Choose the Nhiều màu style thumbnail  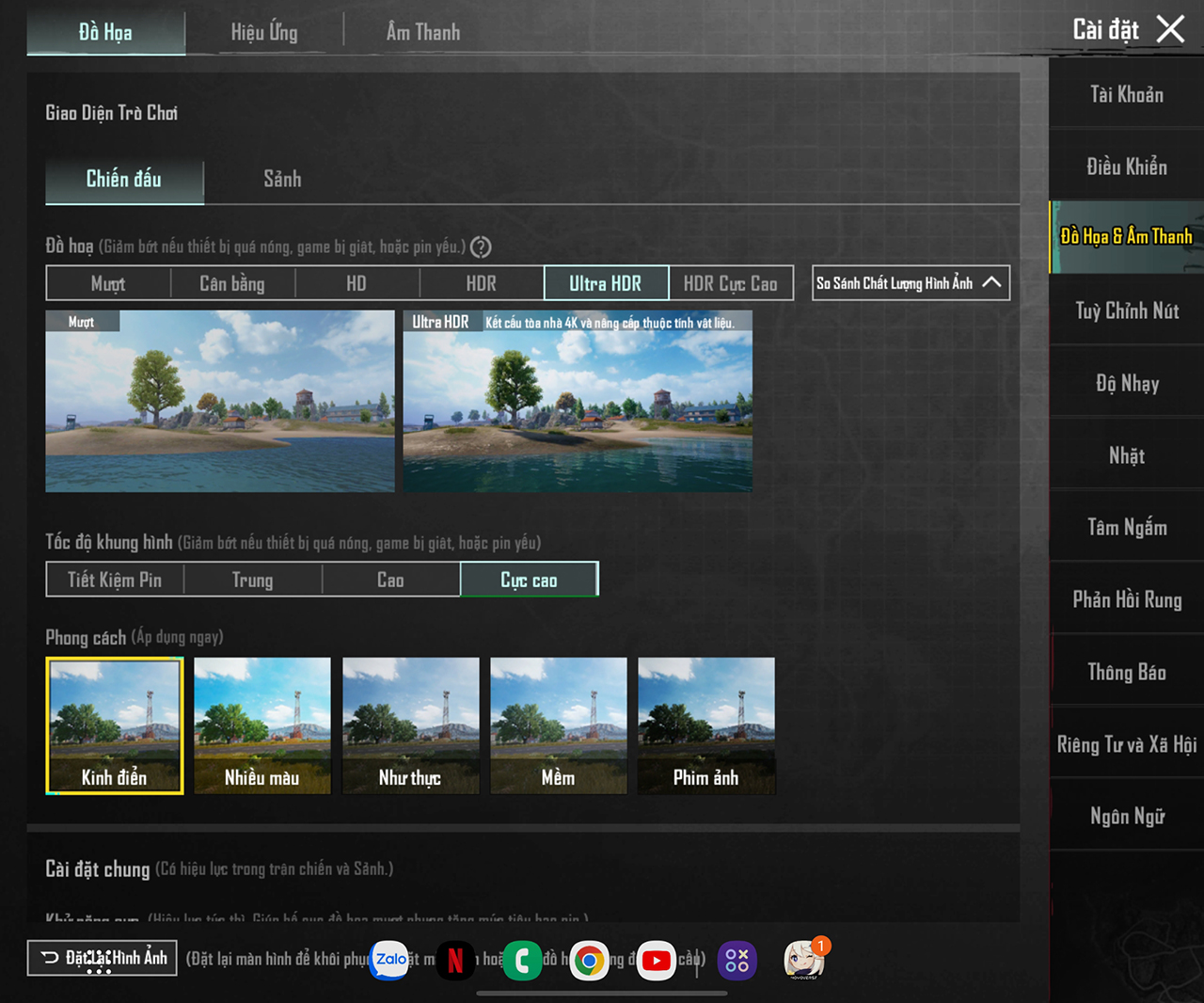click(x=262, y=725)
